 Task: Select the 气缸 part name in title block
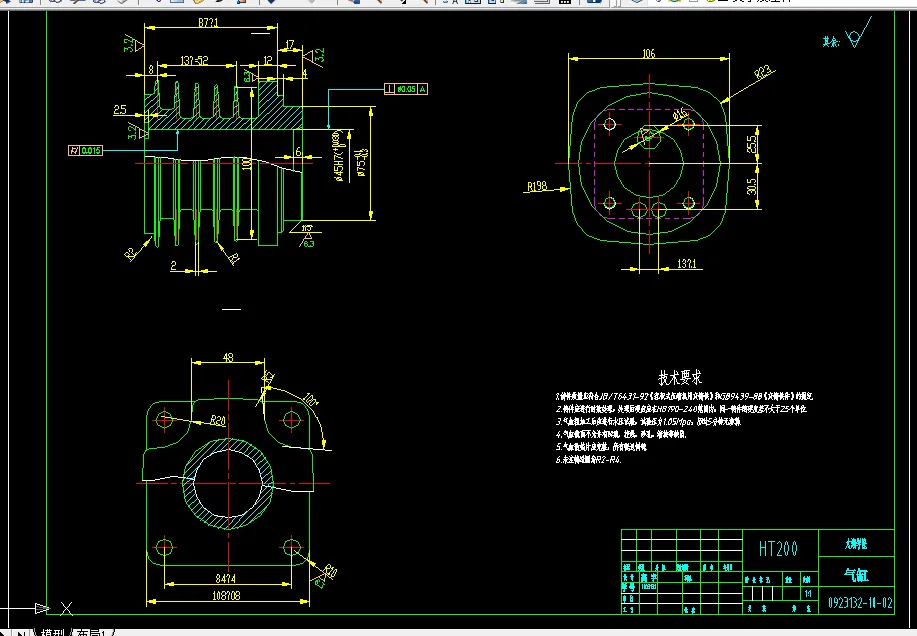856,575
